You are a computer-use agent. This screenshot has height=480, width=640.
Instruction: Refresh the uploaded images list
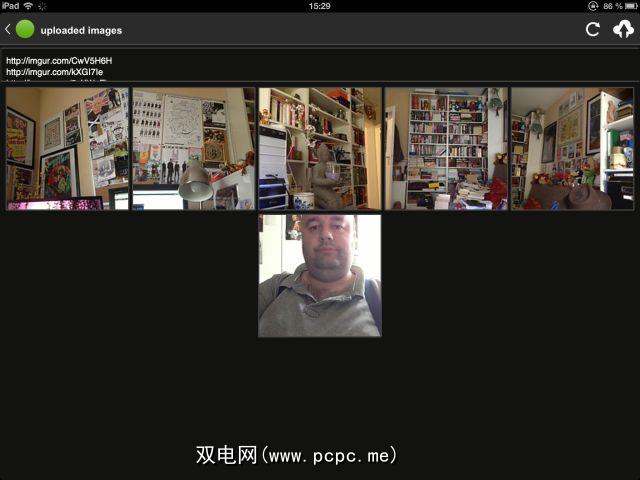pos(592,29)
